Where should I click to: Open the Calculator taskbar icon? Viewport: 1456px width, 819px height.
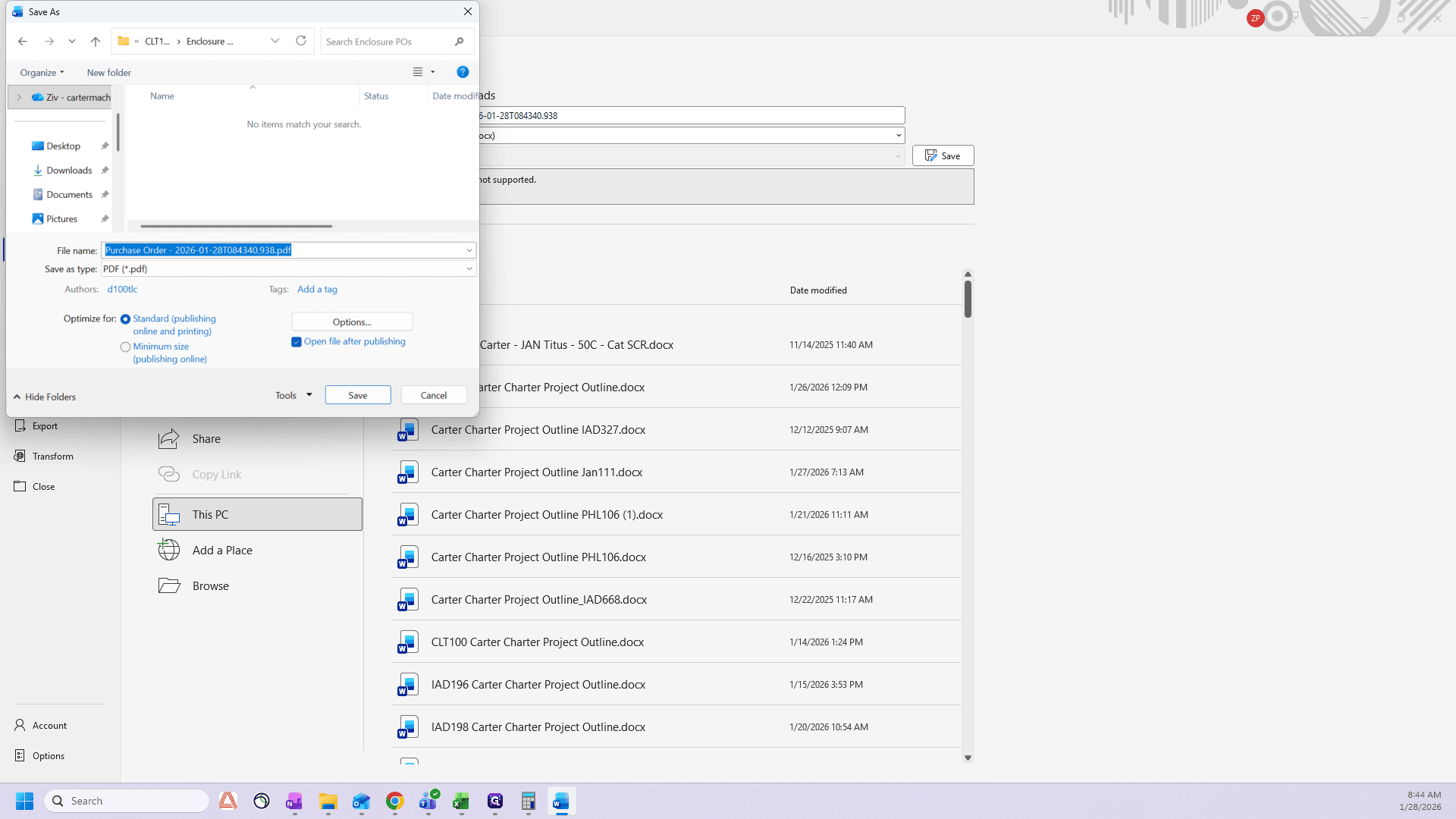click(x=529, y=801)
